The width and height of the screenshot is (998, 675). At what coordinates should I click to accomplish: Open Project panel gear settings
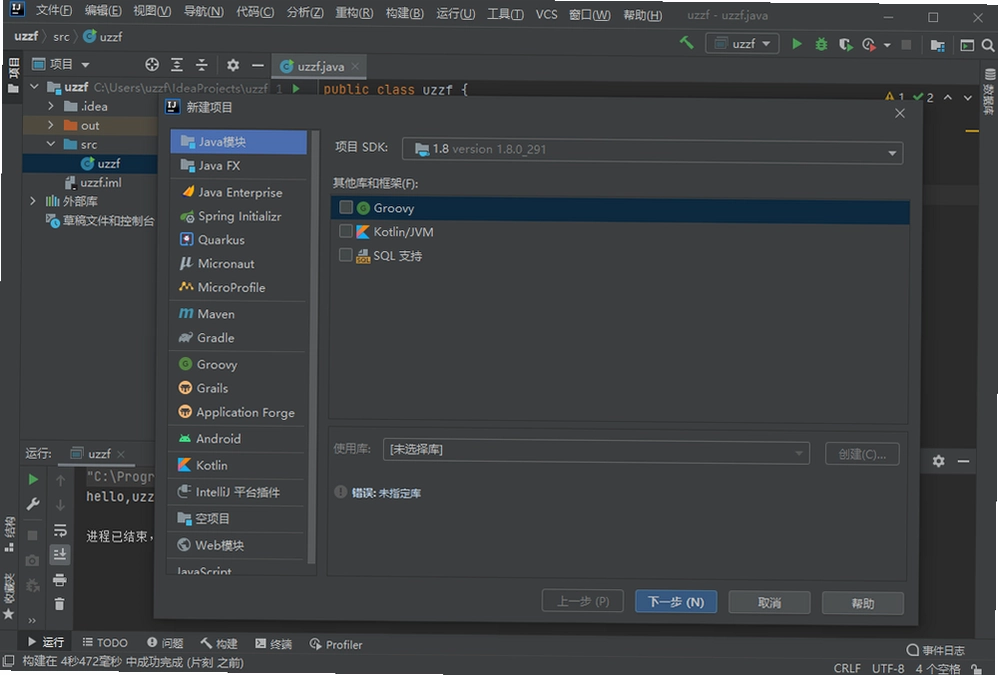233,65
